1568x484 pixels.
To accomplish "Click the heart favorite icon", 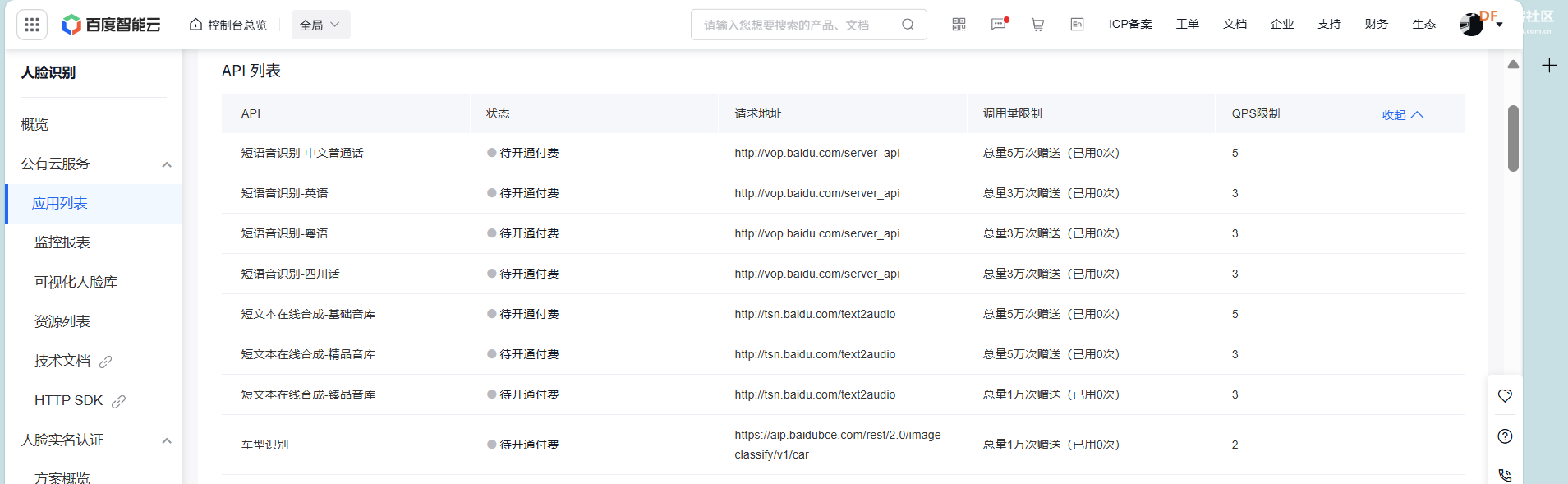I will (x=1505, y=396).
